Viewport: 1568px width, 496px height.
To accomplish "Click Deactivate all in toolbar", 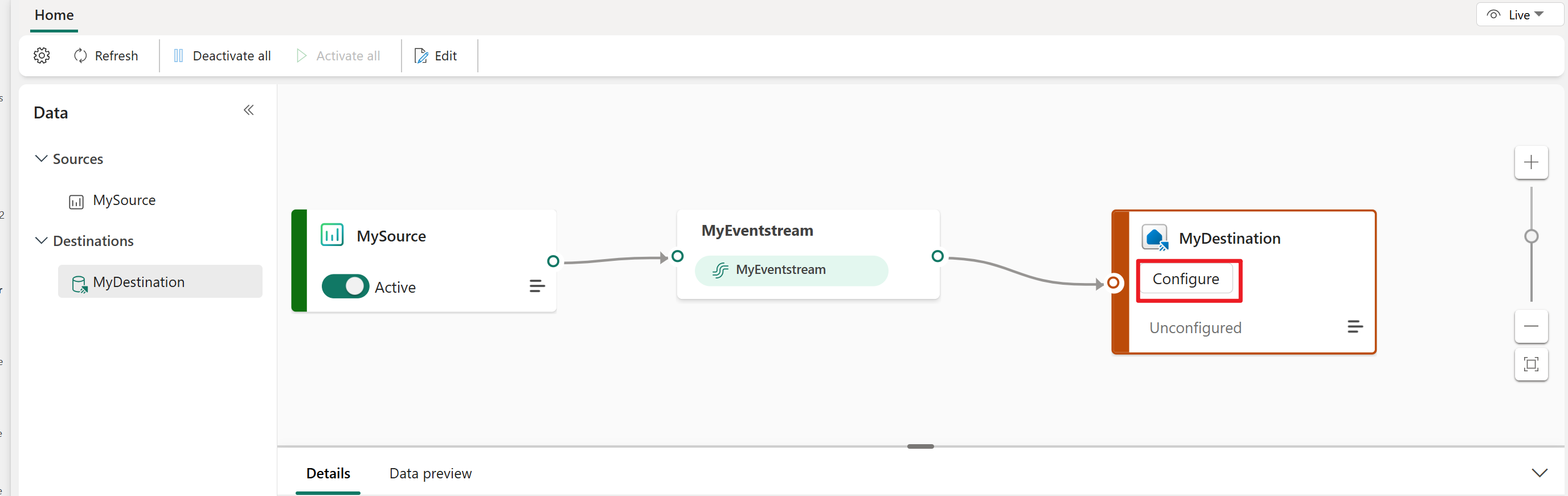I will tap(222, 55).
